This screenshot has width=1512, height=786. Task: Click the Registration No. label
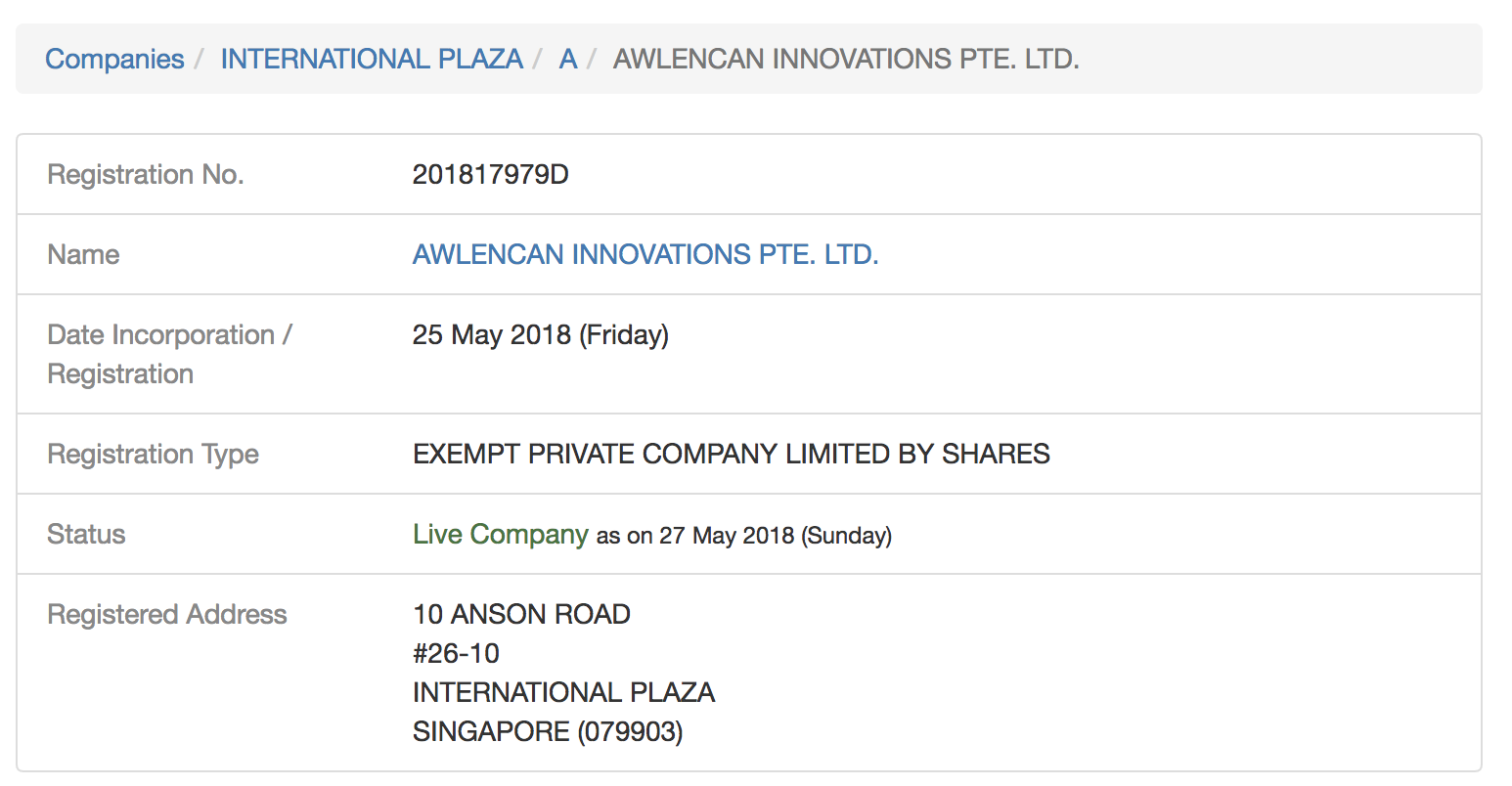[146, 174]
